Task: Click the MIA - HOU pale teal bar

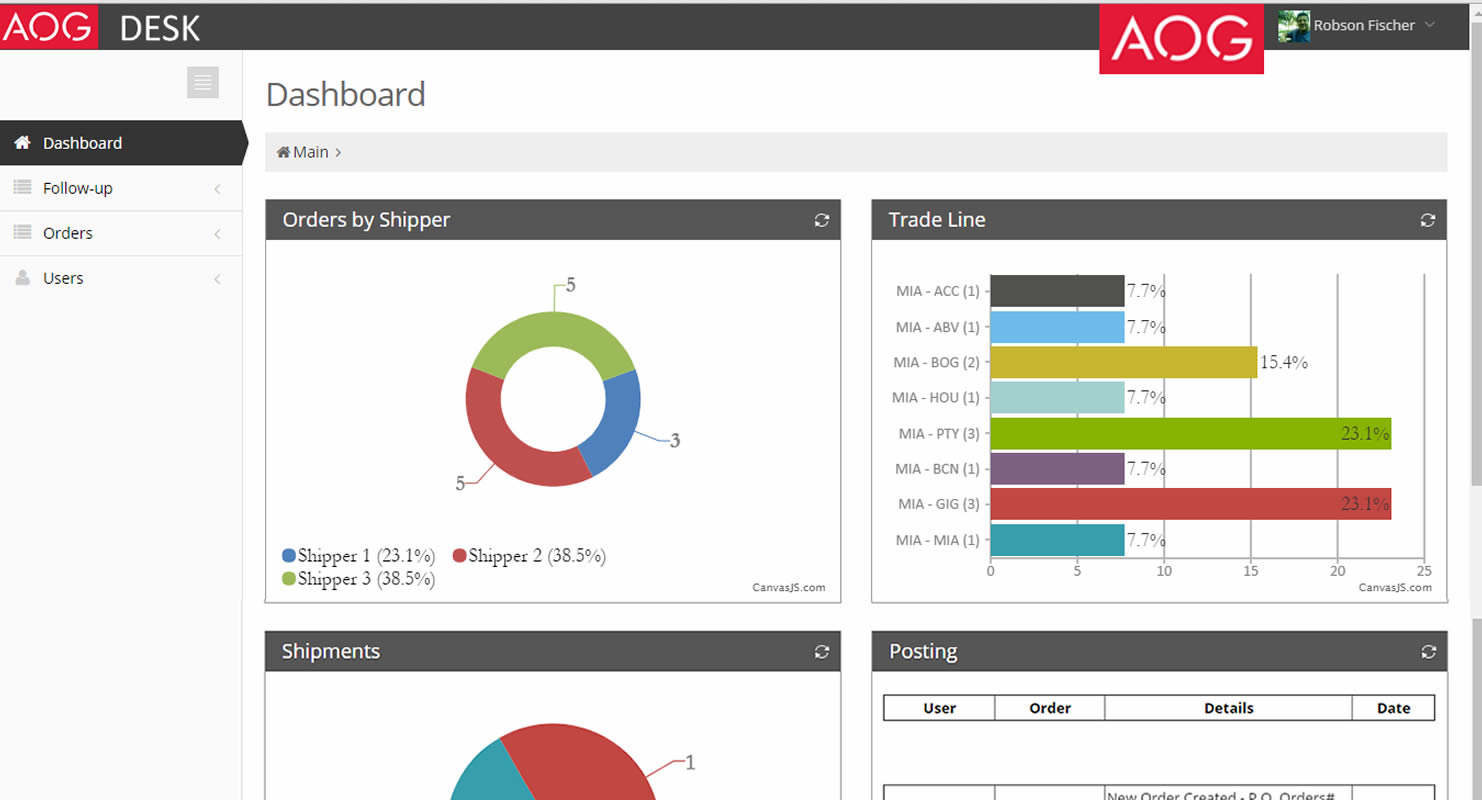Action: (x=1057, y=398)
